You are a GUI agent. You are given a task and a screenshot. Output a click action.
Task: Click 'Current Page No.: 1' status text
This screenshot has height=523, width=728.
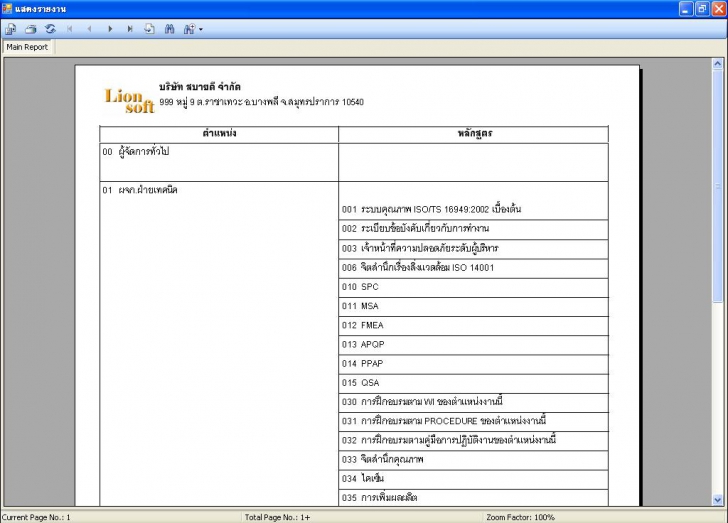(x=36, y=517)
